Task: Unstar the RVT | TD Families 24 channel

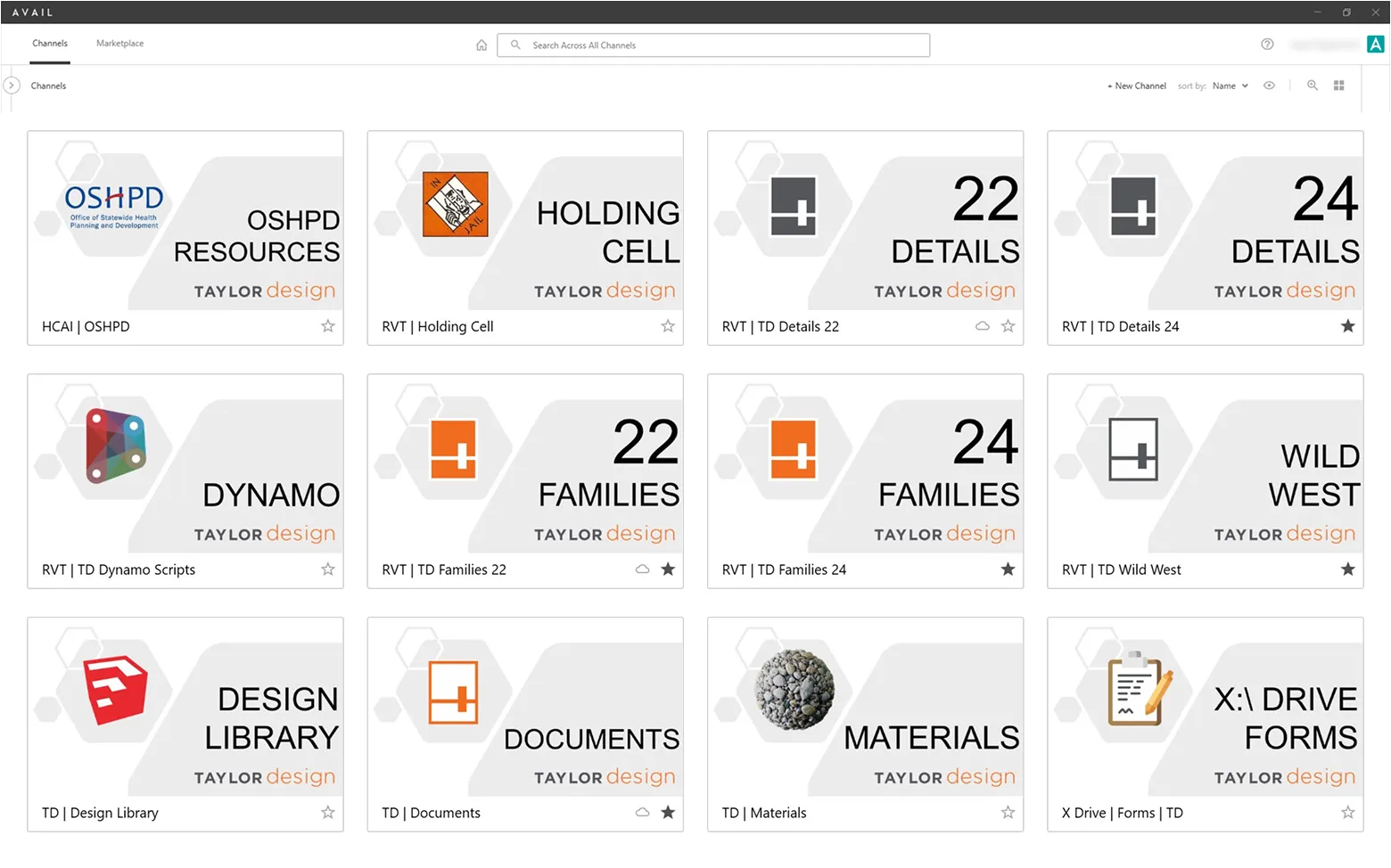Action: (1008, 569)
